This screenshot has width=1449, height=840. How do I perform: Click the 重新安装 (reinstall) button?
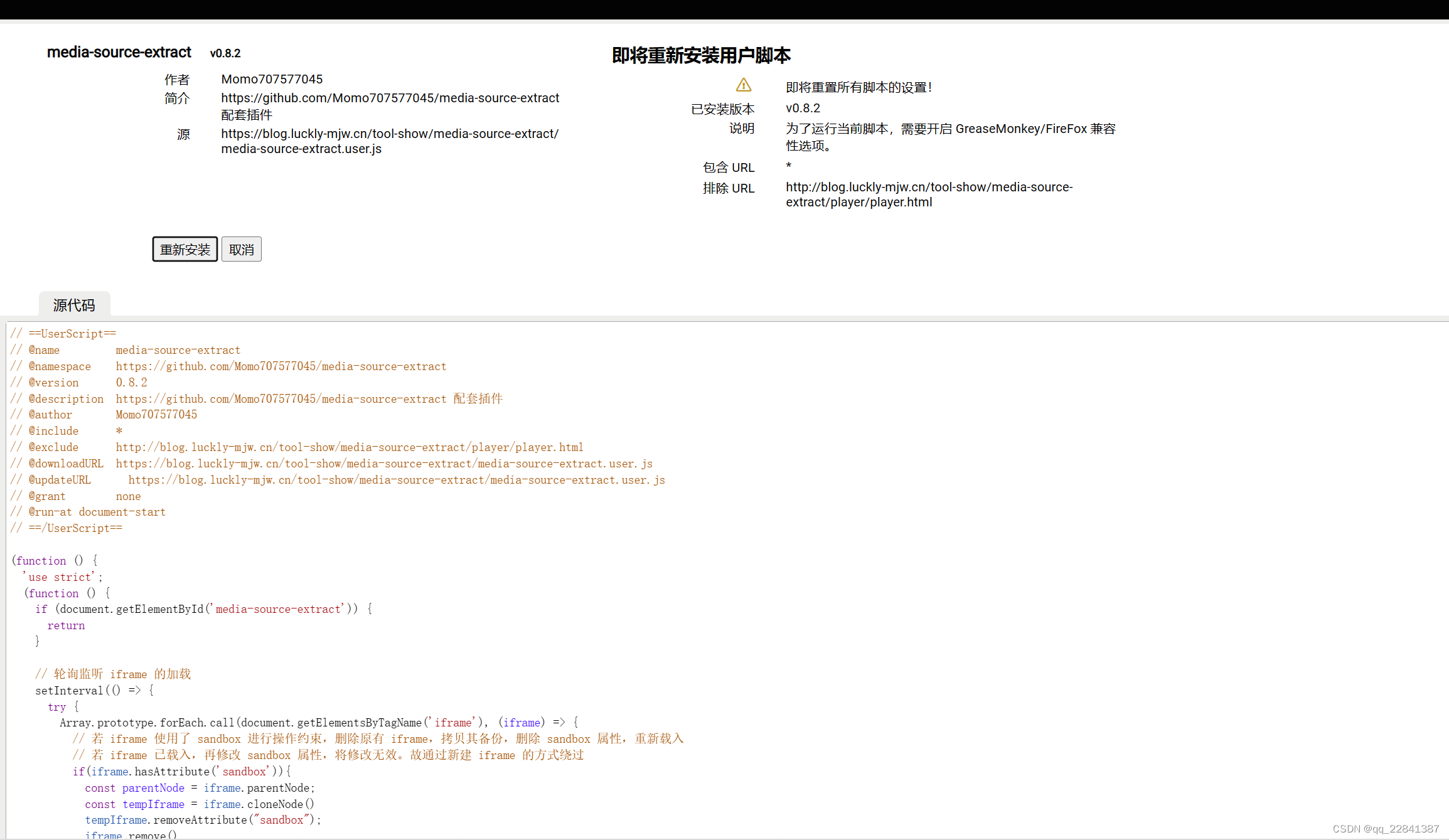[184, 249]
